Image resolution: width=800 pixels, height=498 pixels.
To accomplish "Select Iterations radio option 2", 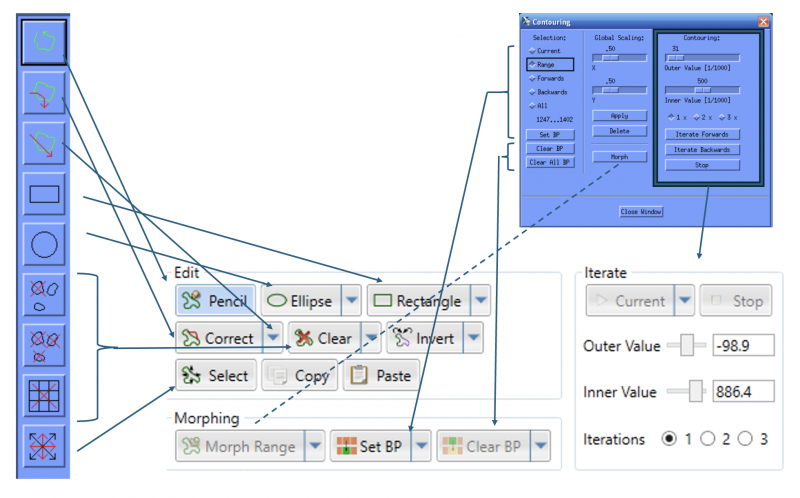I will click(707, 439).
